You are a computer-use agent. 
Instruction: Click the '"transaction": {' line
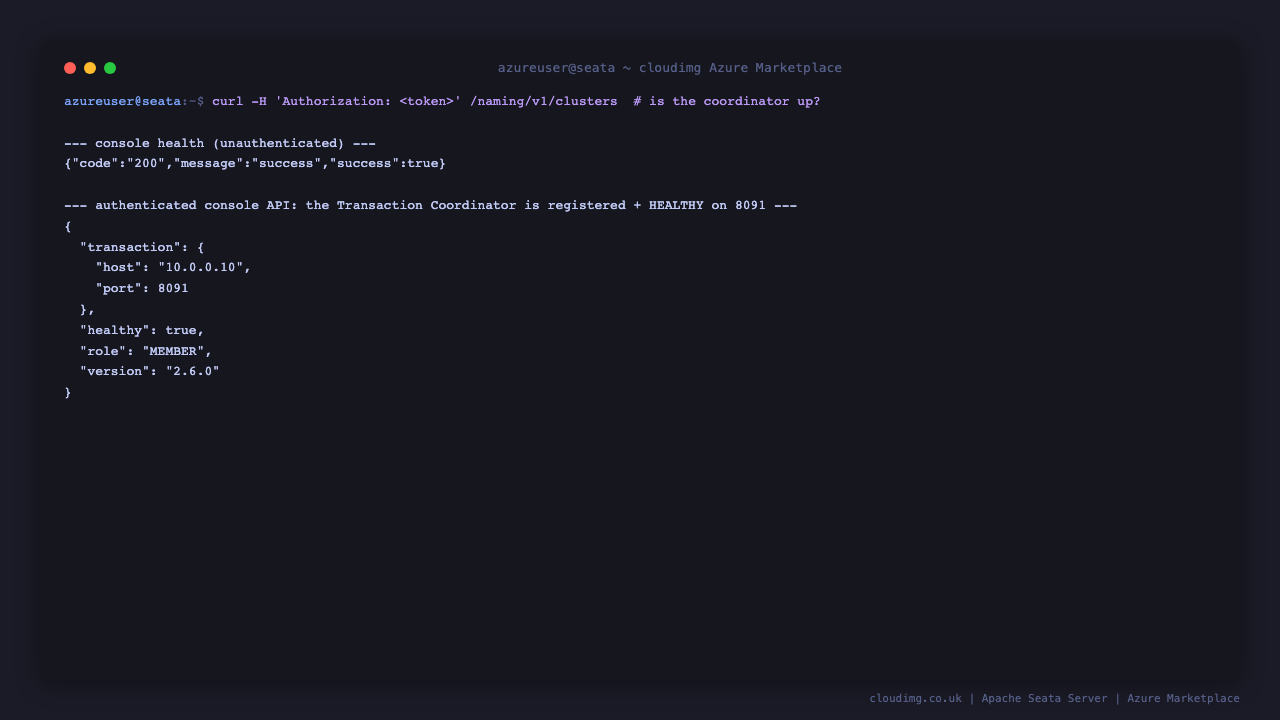[142, 247]
